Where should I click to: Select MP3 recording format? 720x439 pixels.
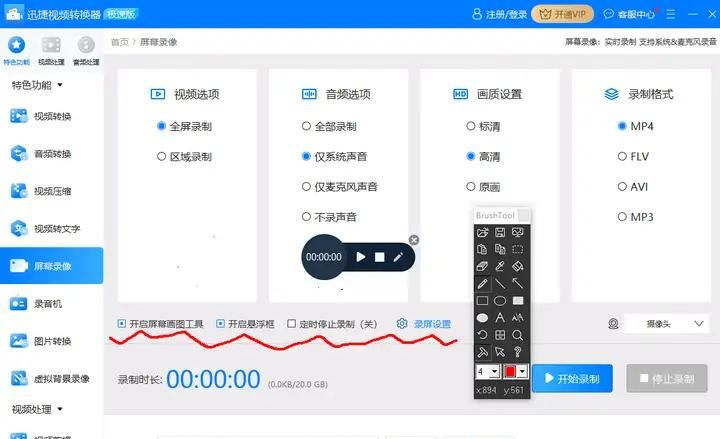pyautogui.click(x=636, y=217)
